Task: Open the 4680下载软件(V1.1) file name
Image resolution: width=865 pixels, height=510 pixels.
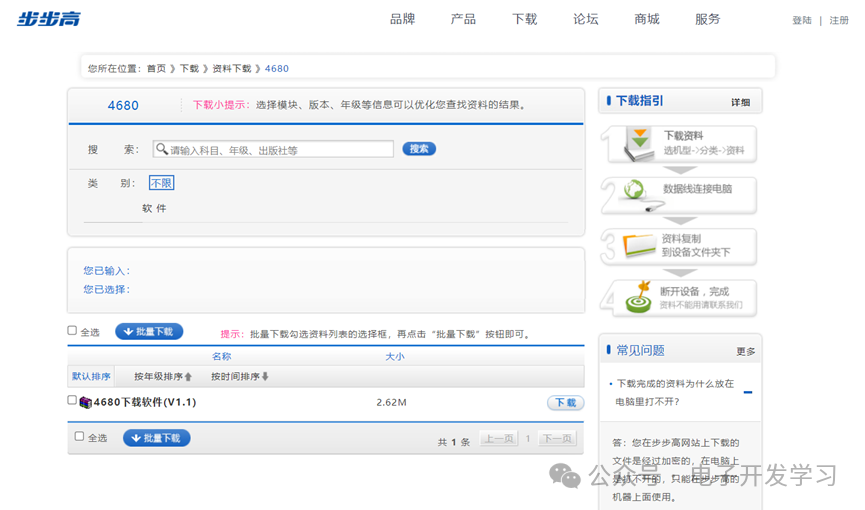Action: pos(145,402)
